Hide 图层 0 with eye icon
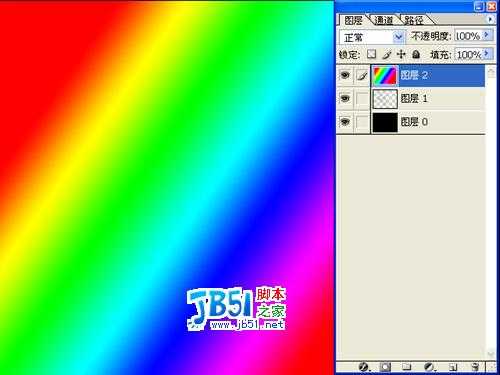This screenshot has height=375, width=500. (x=345, y=122)
